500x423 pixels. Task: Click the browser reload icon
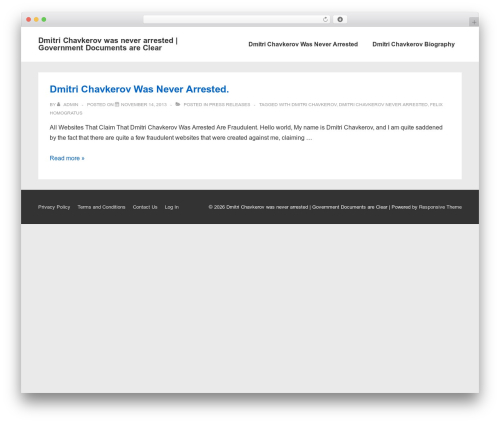[x=325, y=20]
